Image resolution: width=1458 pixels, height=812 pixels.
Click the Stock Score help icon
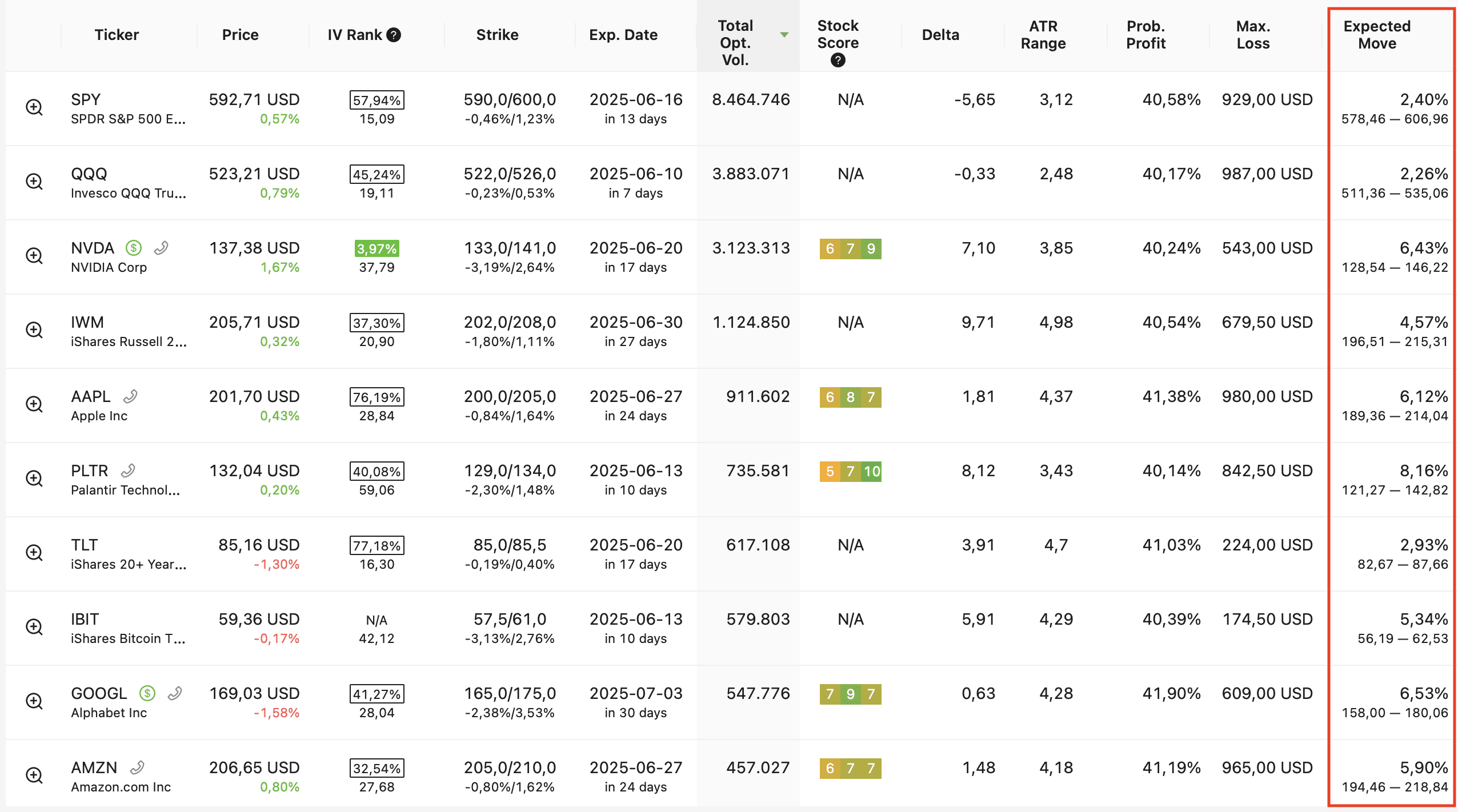coord(838,61)
